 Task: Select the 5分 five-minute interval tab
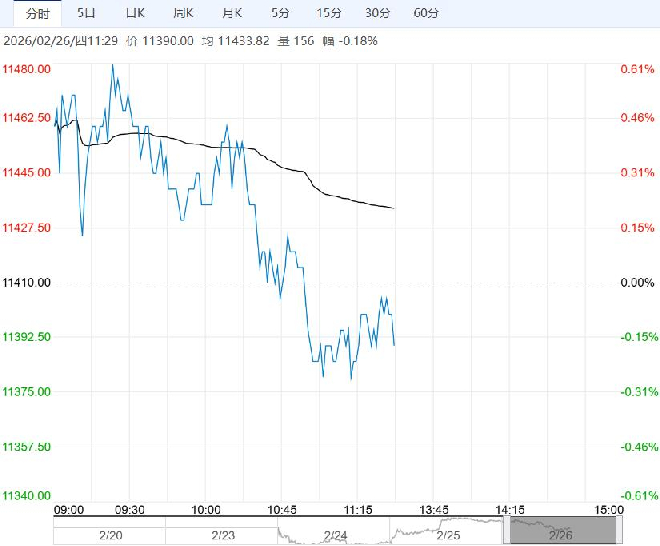tap(280, 13)
